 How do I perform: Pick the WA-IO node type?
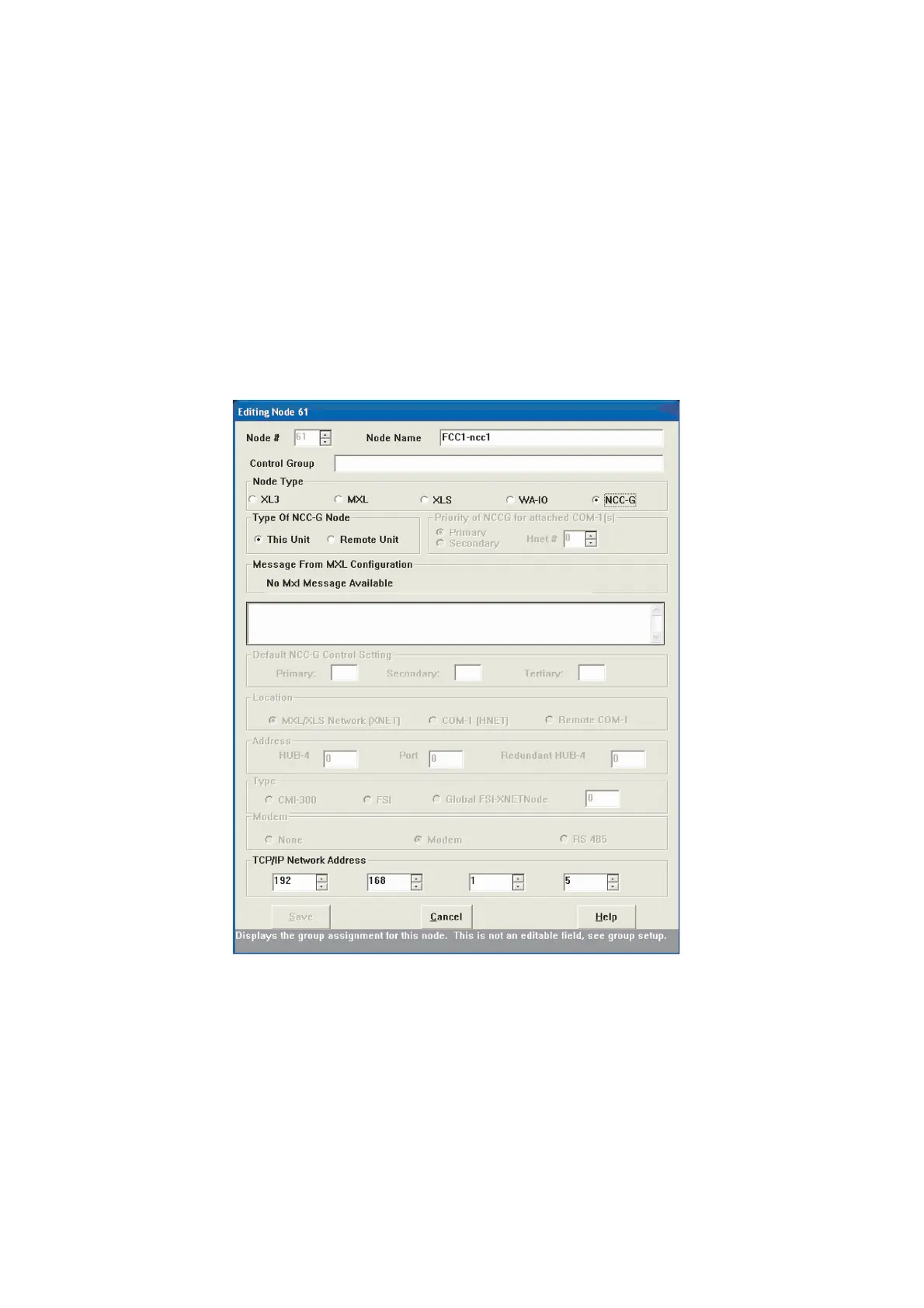tap(527, 499)
